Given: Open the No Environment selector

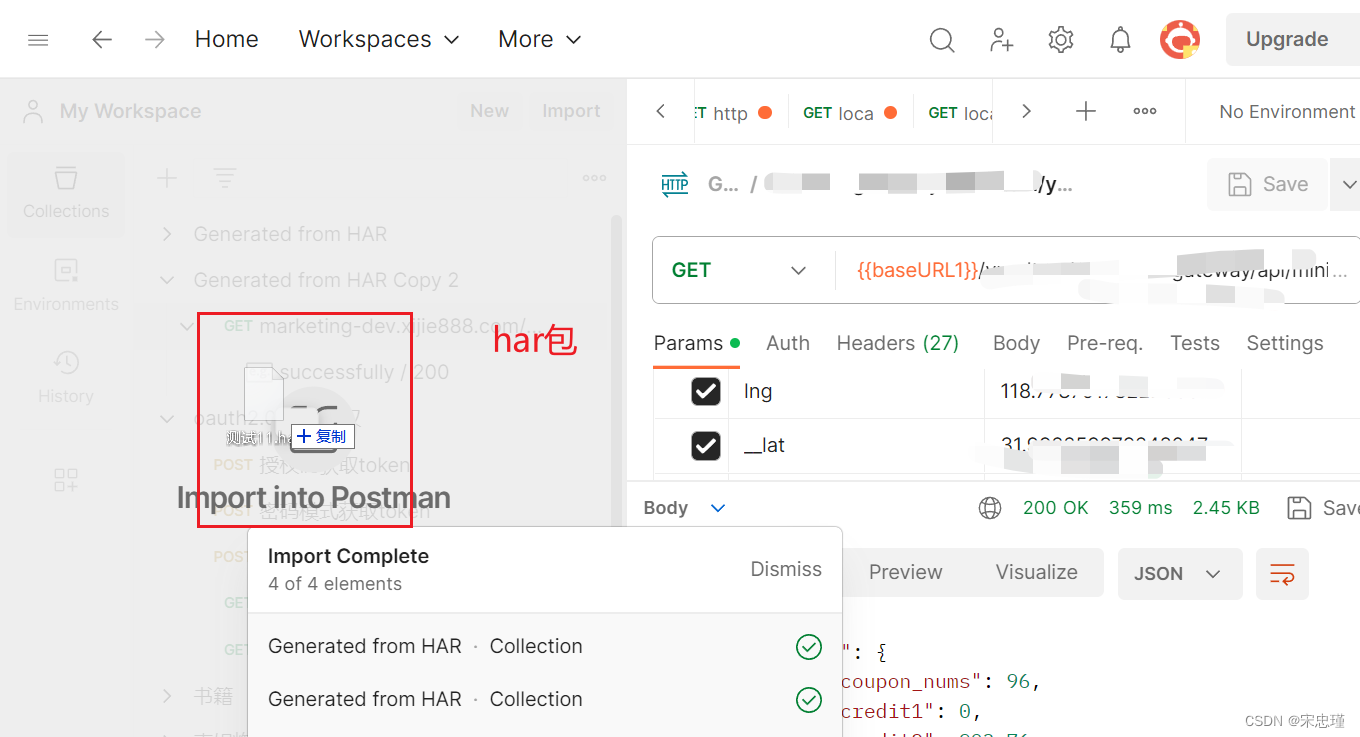Looking at the screenshot, I should (x=1287, y=112).
